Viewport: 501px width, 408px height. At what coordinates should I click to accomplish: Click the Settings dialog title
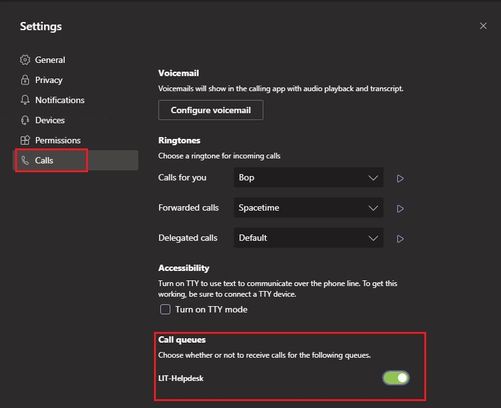pos(41,26)
